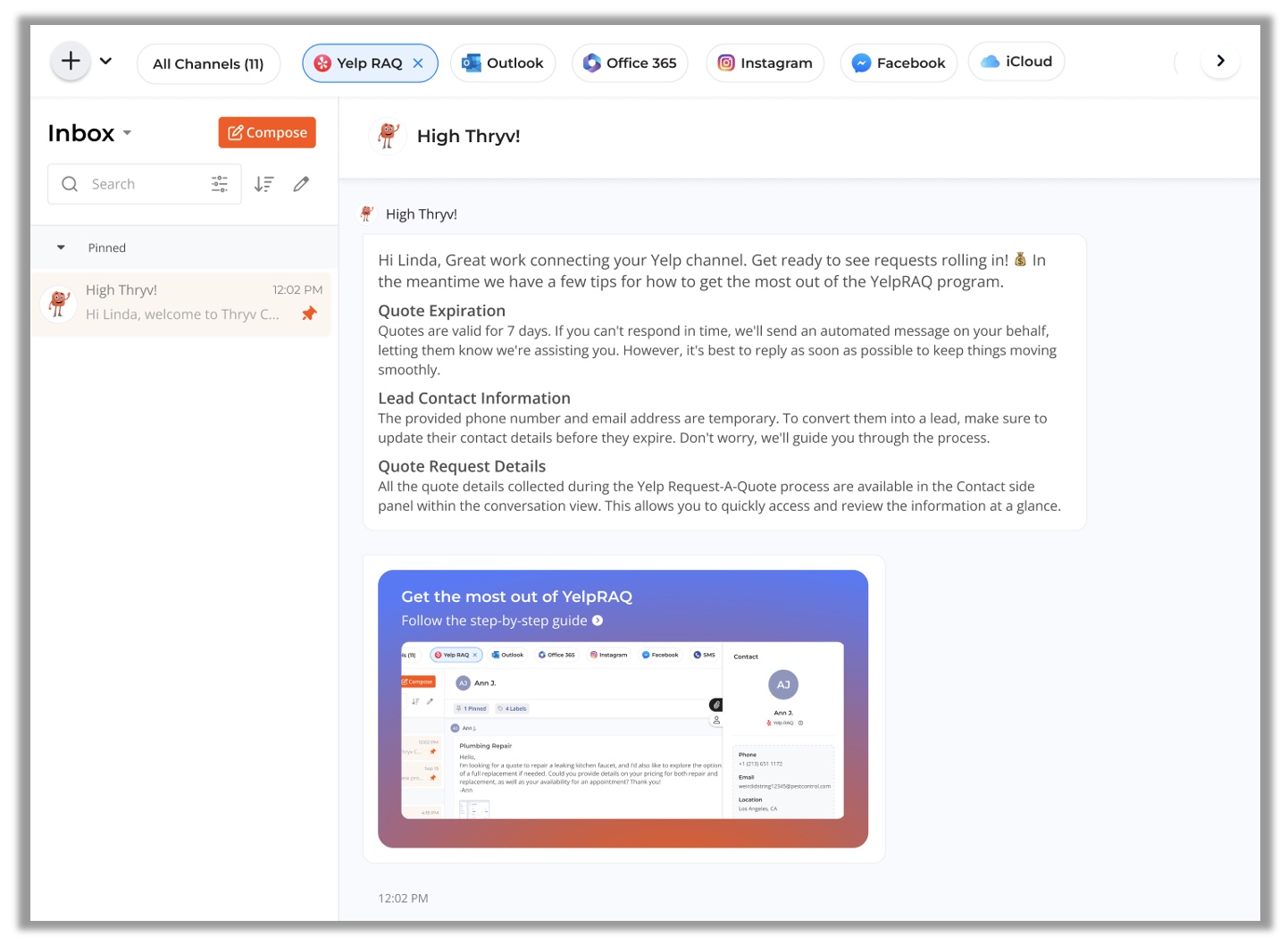
Task: Collapse the Pinned section triangle
Action: (x=61, y=247)
